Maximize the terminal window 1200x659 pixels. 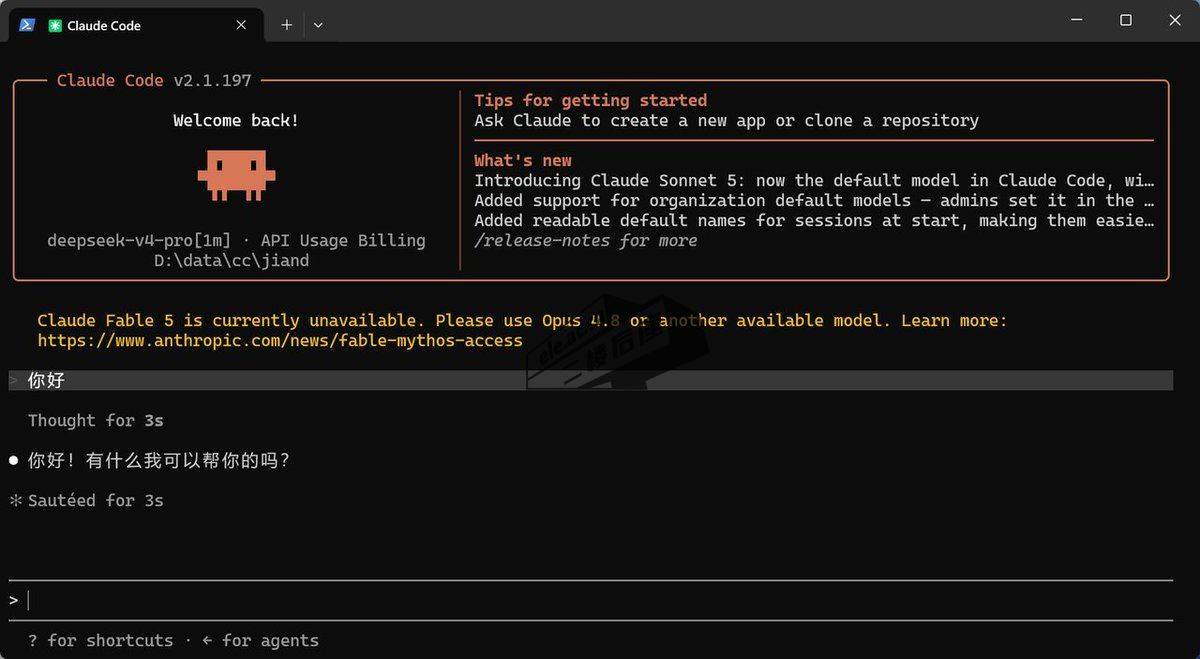click(1126, 21)
